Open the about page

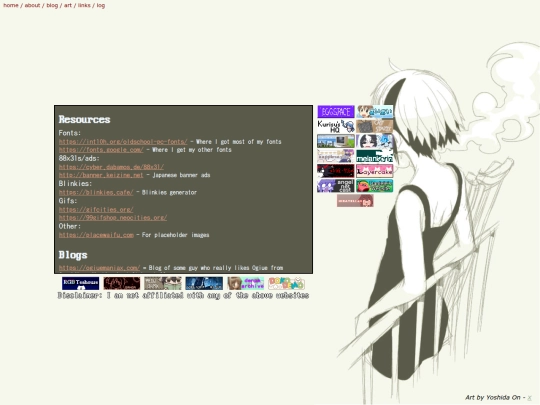point(32,5)
